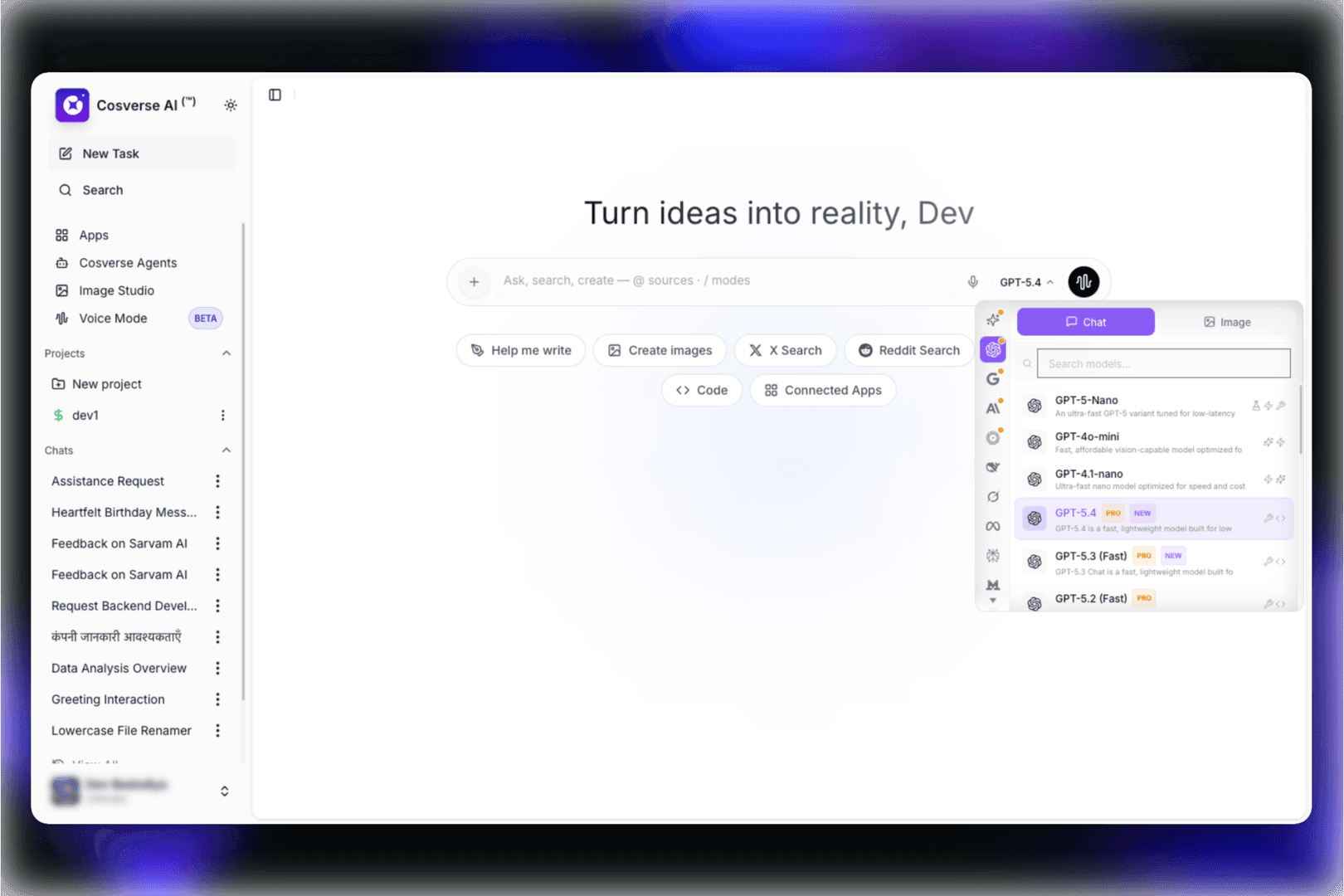Open the Google Gemini models section
Image resolution: width=1344 pixels, height=896 pixels.
pyautogui.click(x=993, y=378)
